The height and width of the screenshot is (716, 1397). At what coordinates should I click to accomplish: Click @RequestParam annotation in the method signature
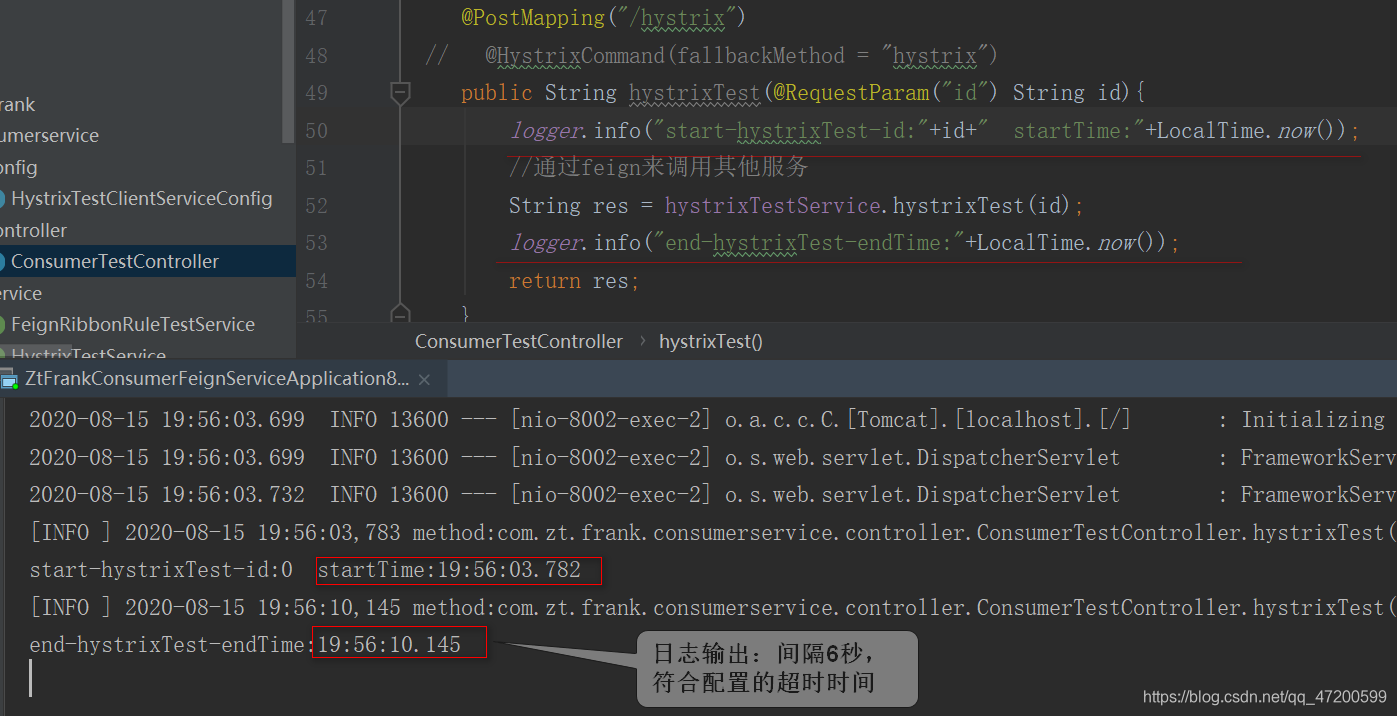click(852, 93)
